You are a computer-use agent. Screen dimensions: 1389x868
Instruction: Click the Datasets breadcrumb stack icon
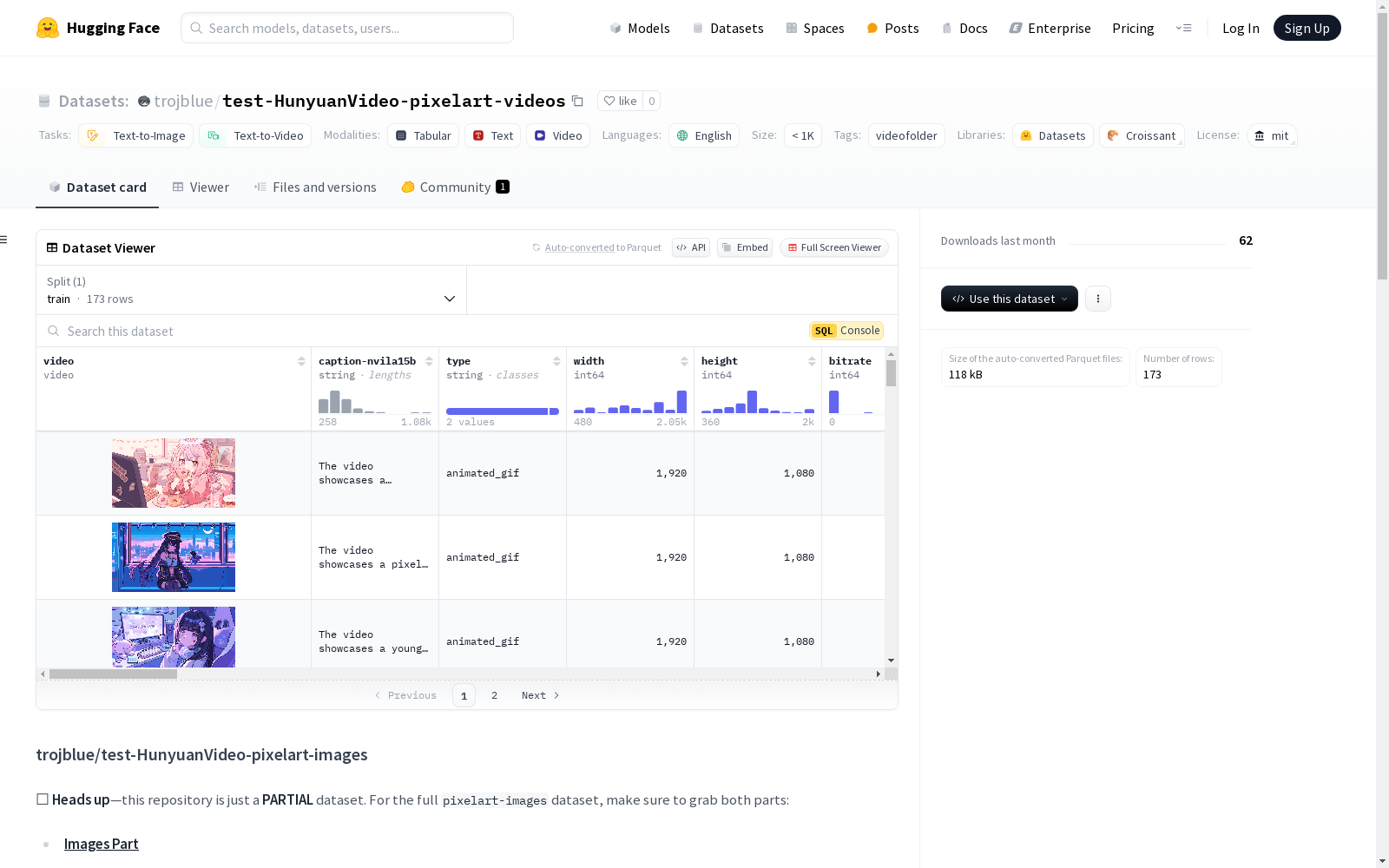(x=44, y=102)
